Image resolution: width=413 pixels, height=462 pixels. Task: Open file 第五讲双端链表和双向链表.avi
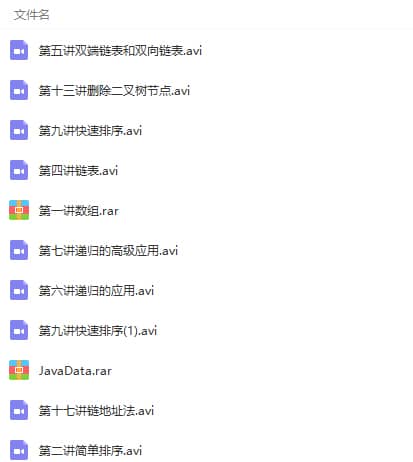[120, 51]
